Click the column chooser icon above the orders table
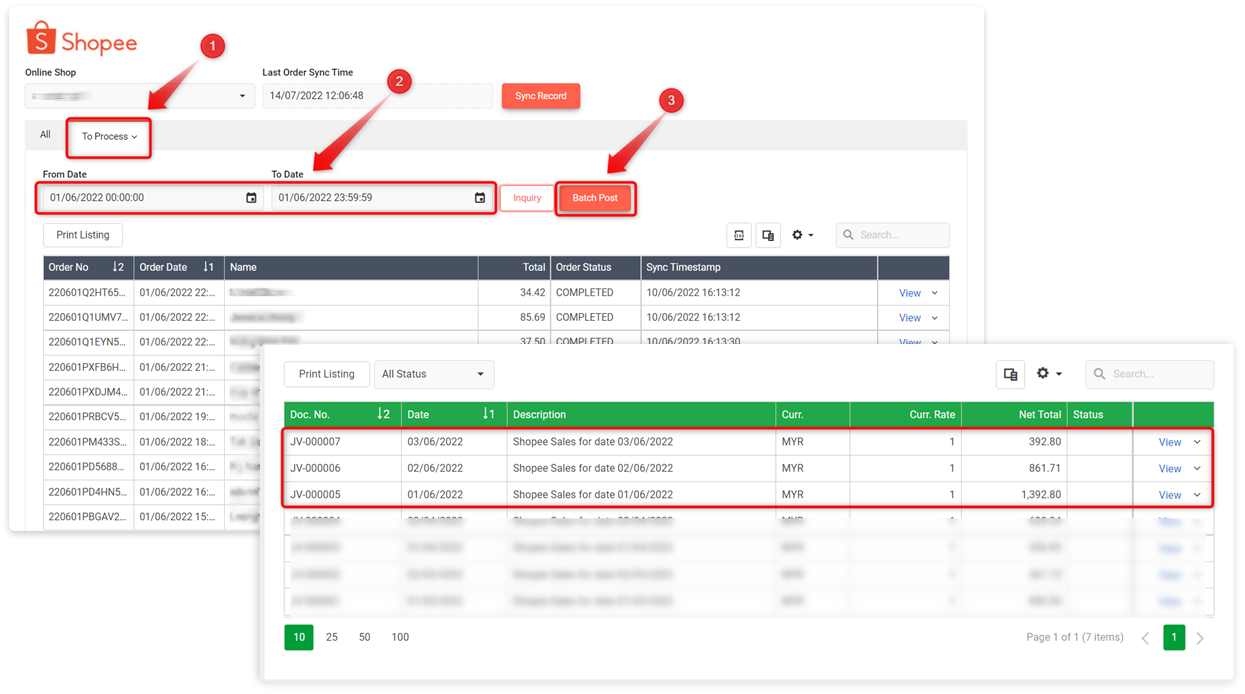The width and height of the screenshot is (1245, 694). click(768, 235)
